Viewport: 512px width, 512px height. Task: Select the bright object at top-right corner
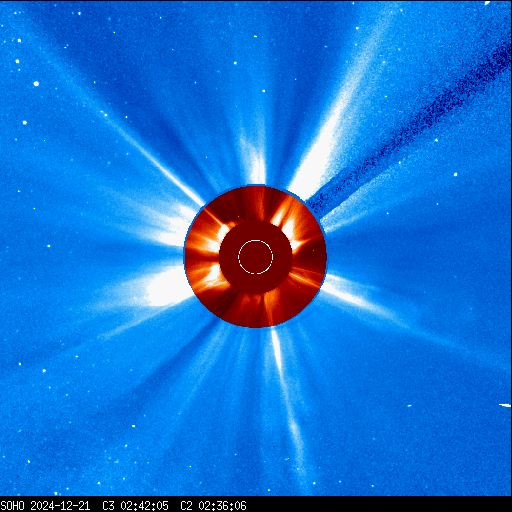487,3
